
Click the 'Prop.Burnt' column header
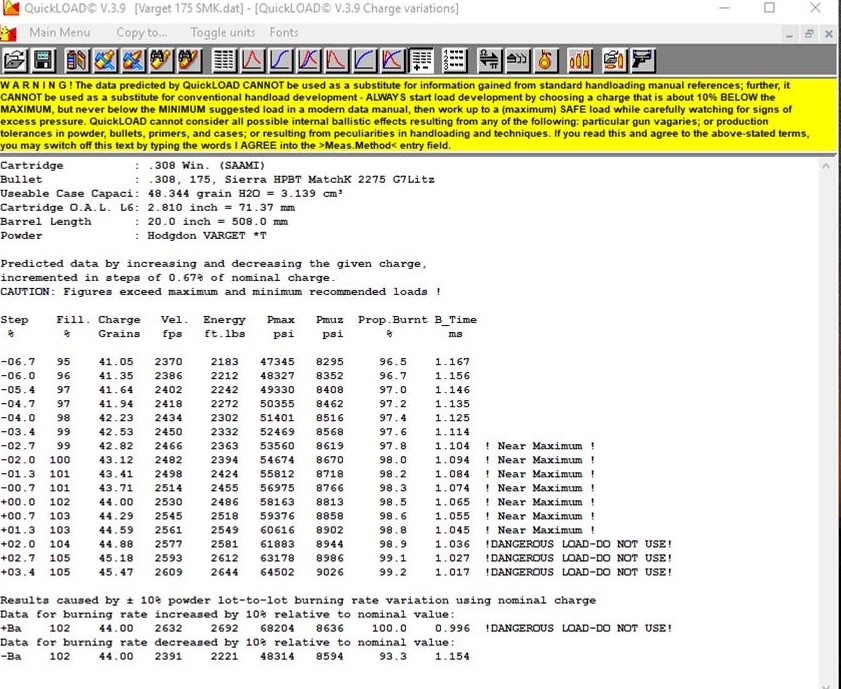(393, 320)
